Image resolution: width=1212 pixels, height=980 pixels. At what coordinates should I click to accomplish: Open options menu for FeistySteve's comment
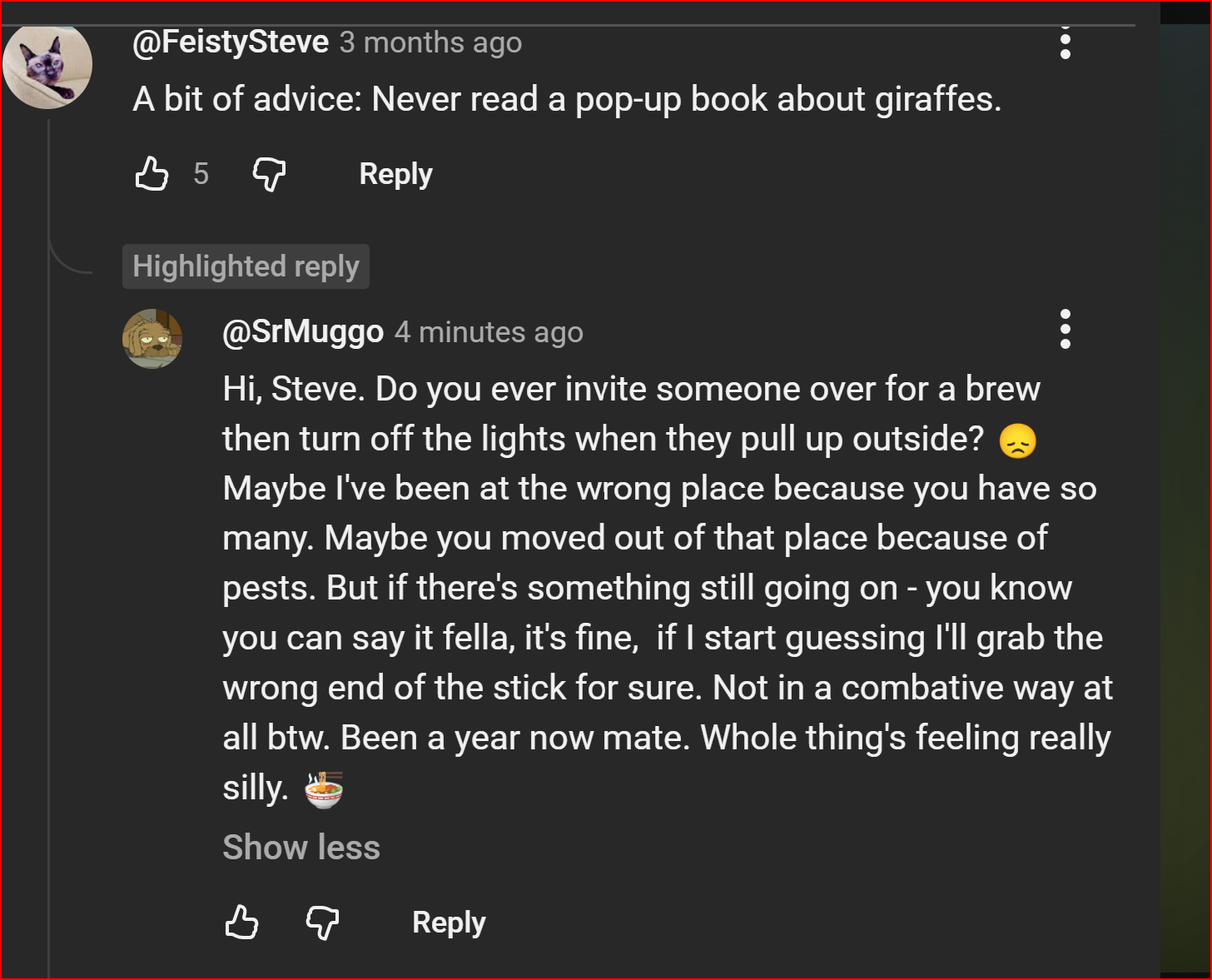coord(1065,42)
